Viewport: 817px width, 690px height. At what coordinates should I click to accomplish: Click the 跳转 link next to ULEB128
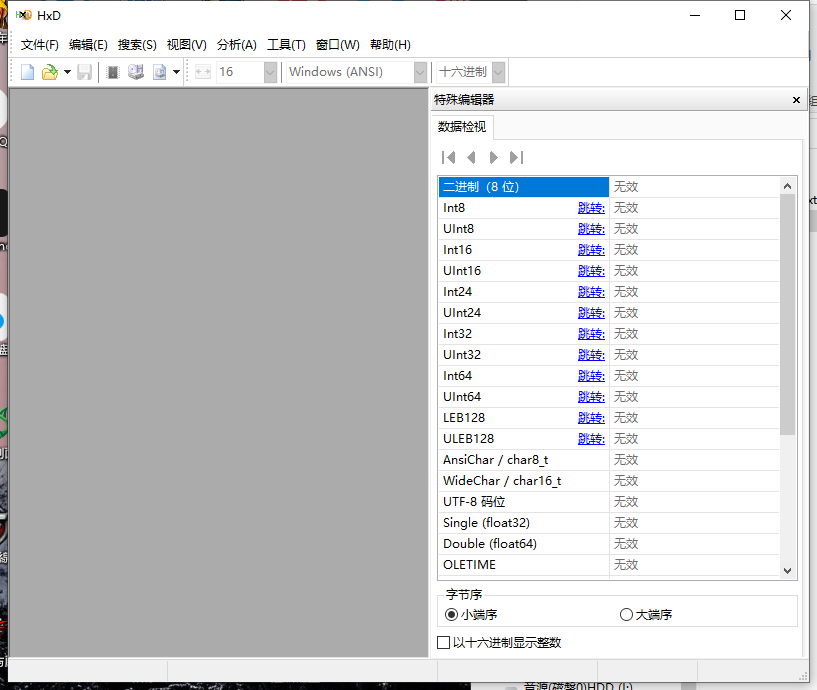(591, 438)
